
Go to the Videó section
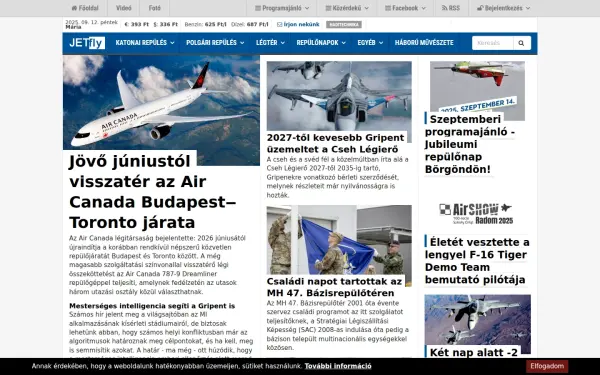pos(124,8)
